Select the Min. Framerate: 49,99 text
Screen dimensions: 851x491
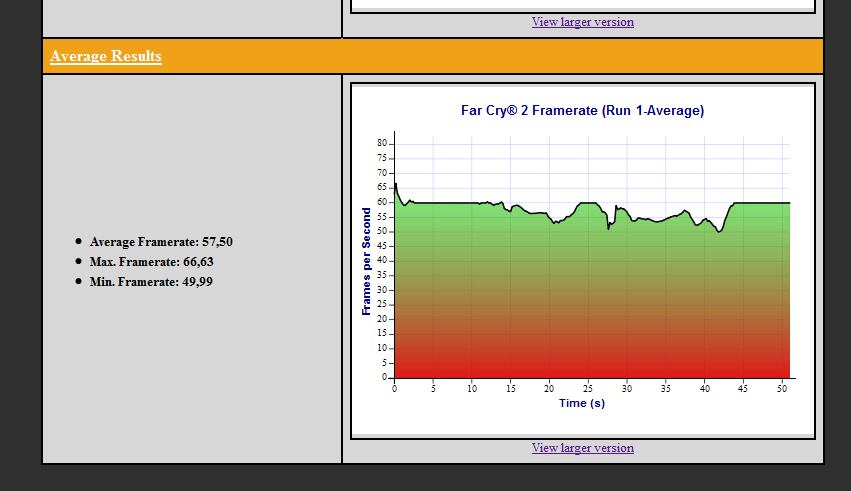tap(151, 282)
